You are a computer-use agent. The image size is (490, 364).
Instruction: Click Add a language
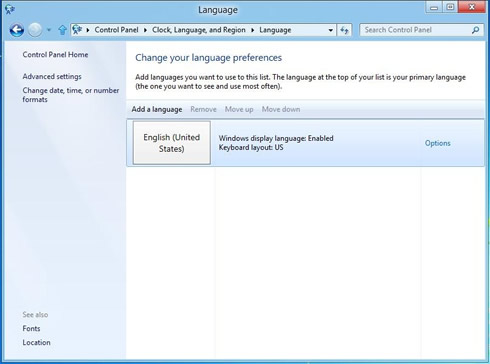tap(157, 109)
